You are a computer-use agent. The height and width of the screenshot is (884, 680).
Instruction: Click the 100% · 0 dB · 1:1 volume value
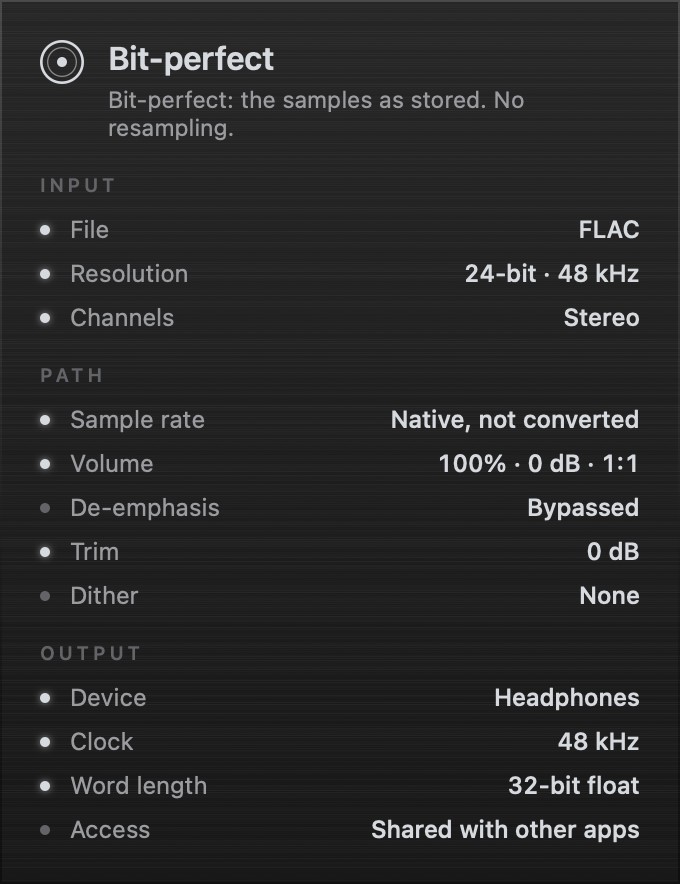pos(538,464)
